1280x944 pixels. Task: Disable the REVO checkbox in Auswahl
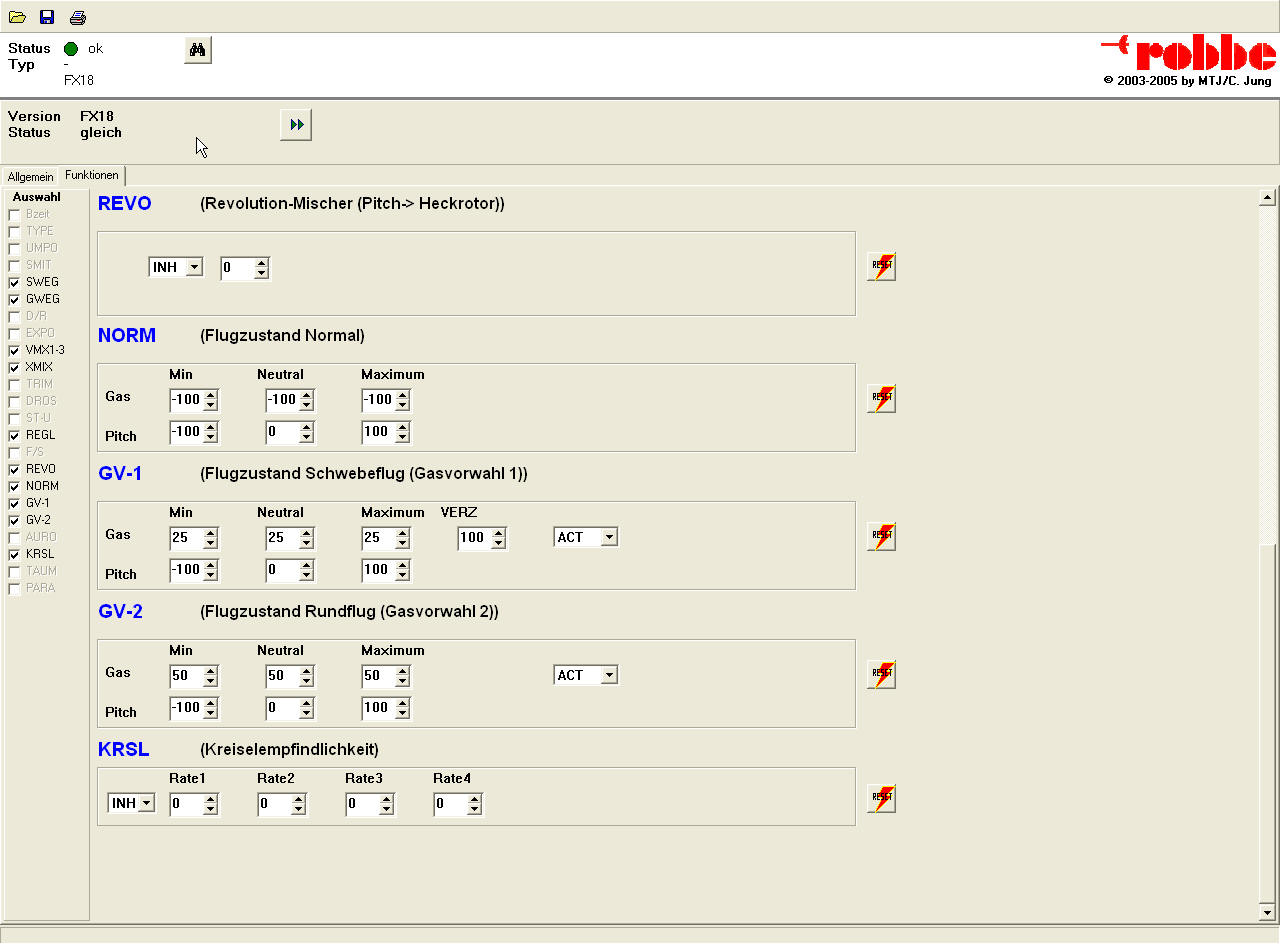click(13, 469)
